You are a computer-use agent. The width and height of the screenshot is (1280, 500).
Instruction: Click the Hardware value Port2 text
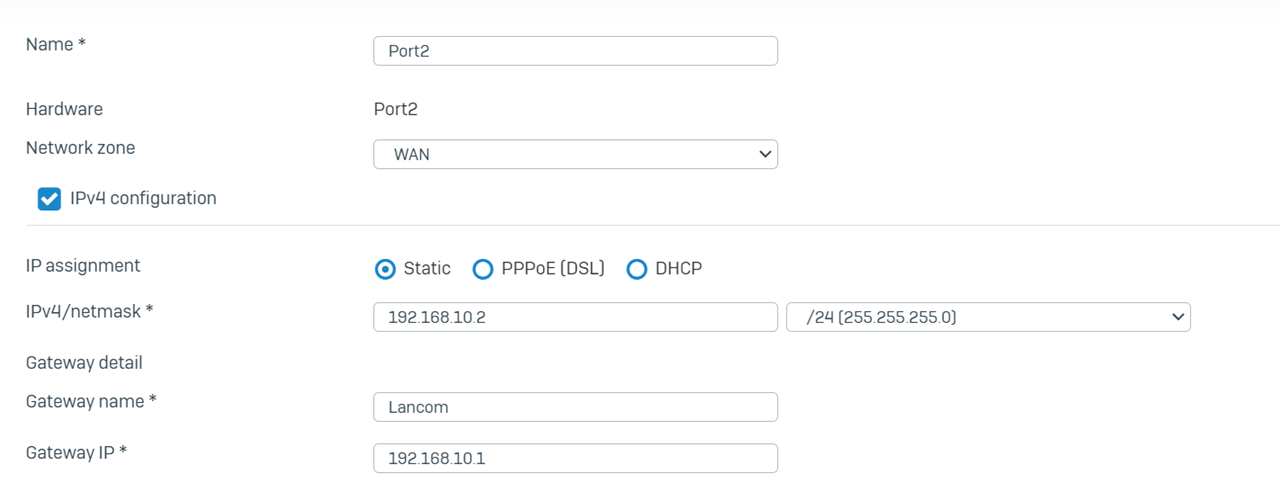click(395, 109)
